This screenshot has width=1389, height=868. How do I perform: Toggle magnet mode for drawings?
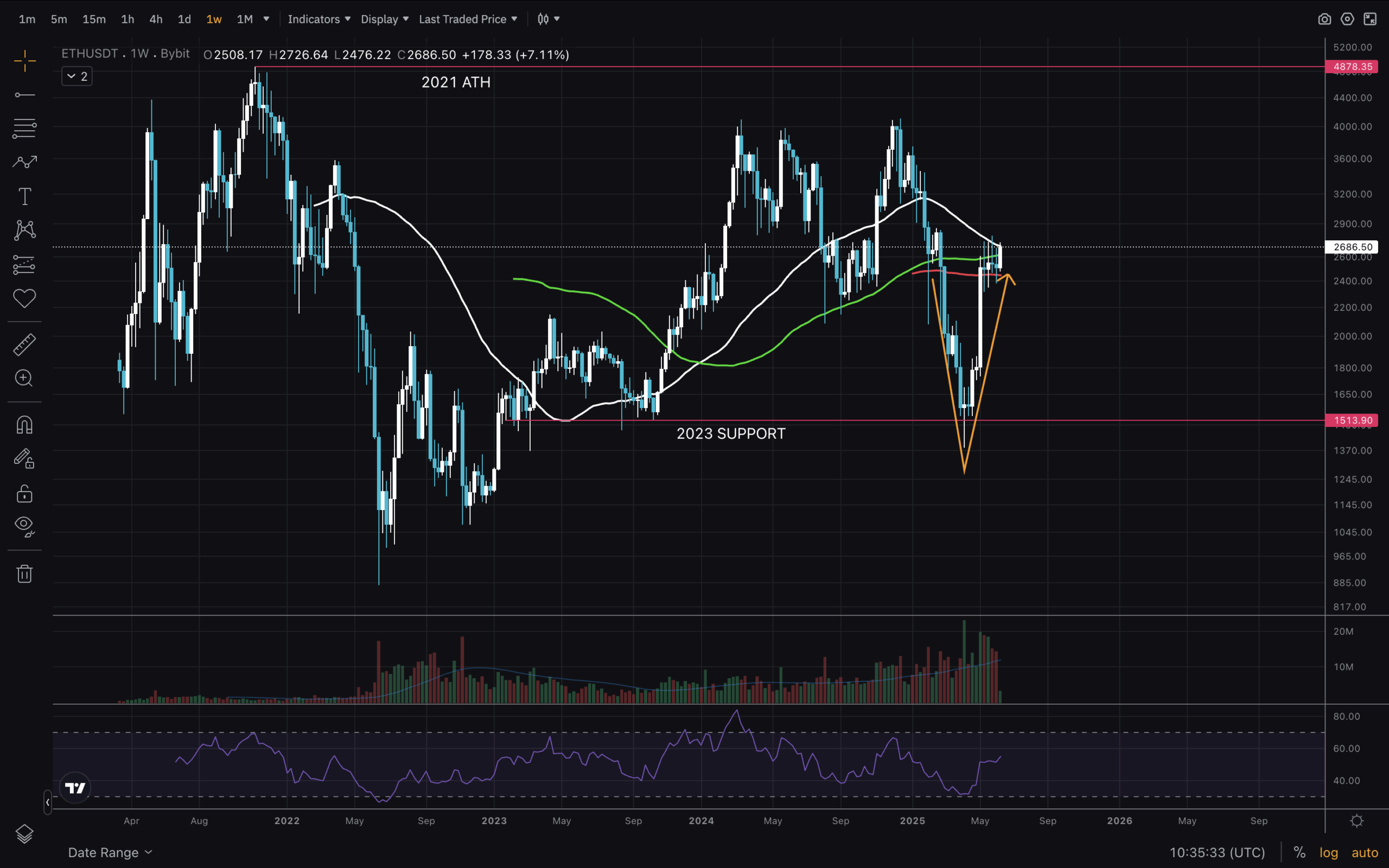[24, 425]
